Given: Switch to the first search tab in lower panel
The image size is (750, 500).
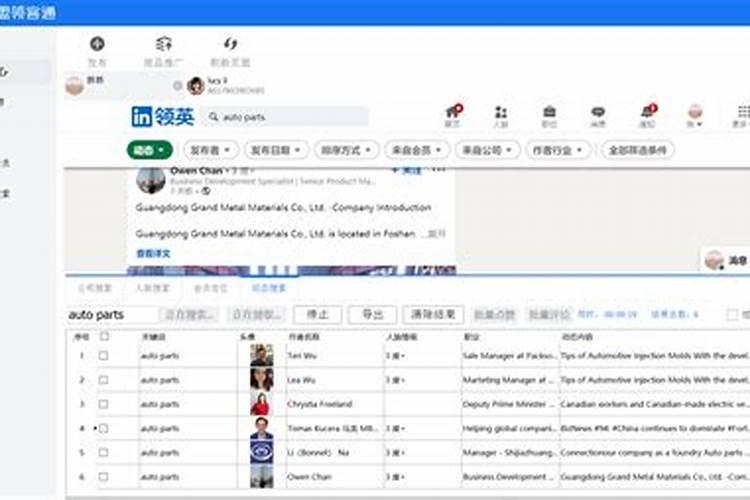Looking at the screenshot, I should [95, 288].
